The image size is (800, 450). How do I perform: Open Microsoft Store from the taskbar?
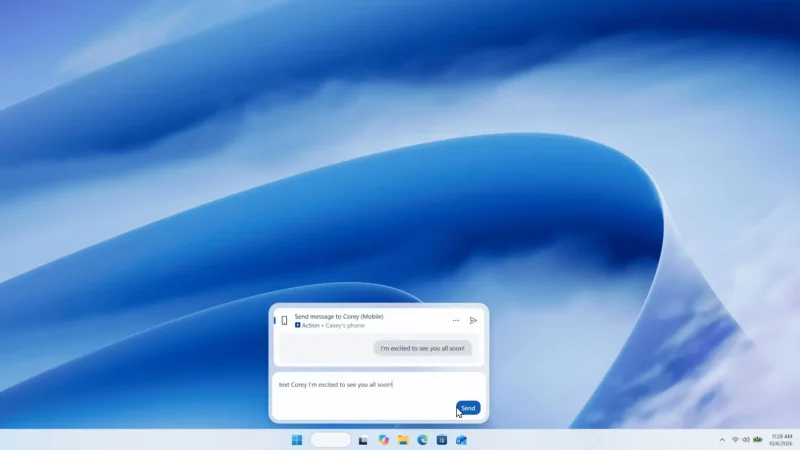pyautogui.click(x=442, y=440)
